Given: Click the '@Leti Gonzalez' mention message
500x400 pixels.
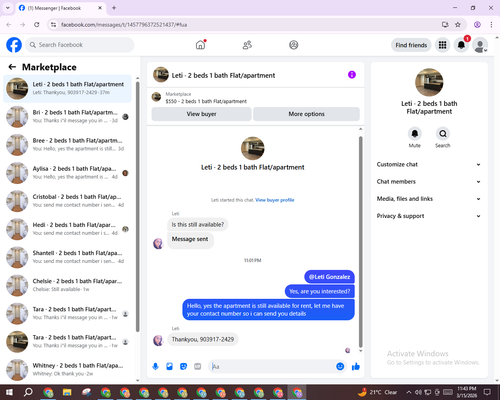Looking at the screenshot, I should pos(329,277).
